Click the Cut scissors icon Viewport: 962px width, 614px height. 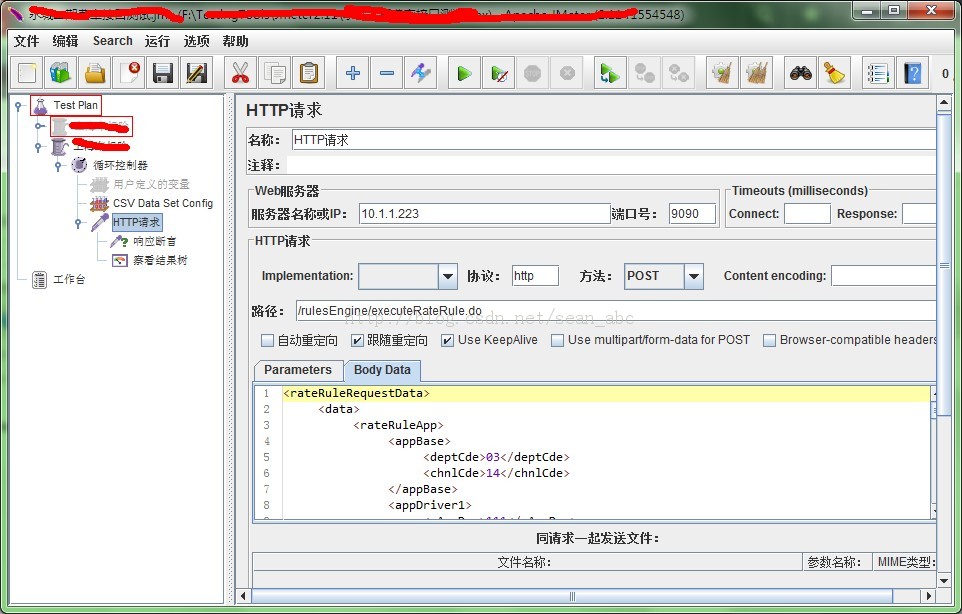240,73
